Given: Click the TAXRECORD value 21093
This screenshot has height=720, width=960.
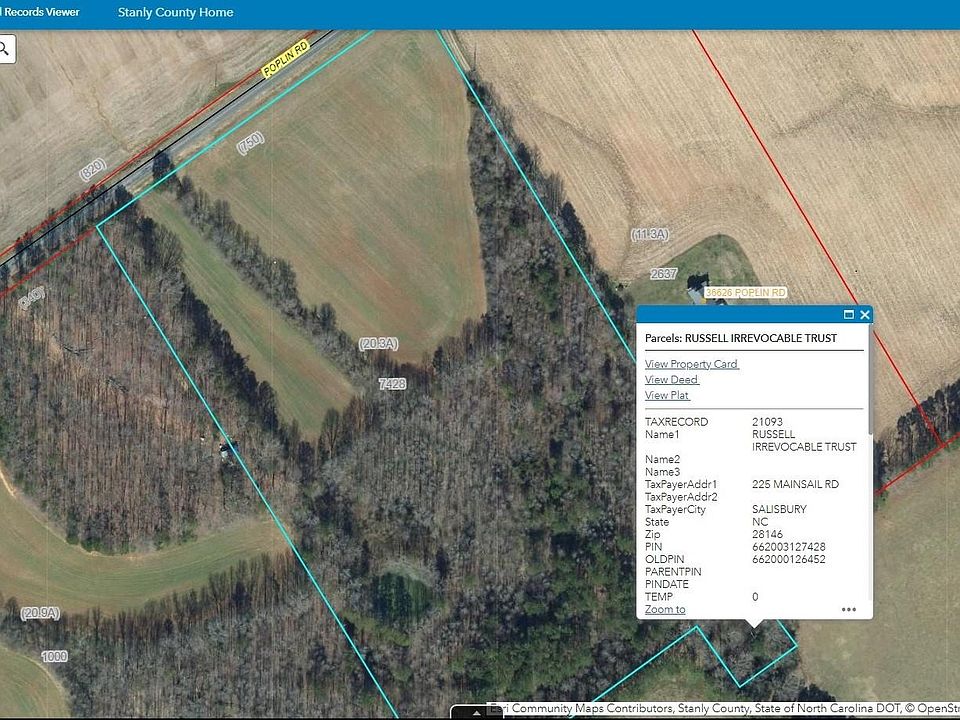Looking at the screenshot, I should [767, 422].
